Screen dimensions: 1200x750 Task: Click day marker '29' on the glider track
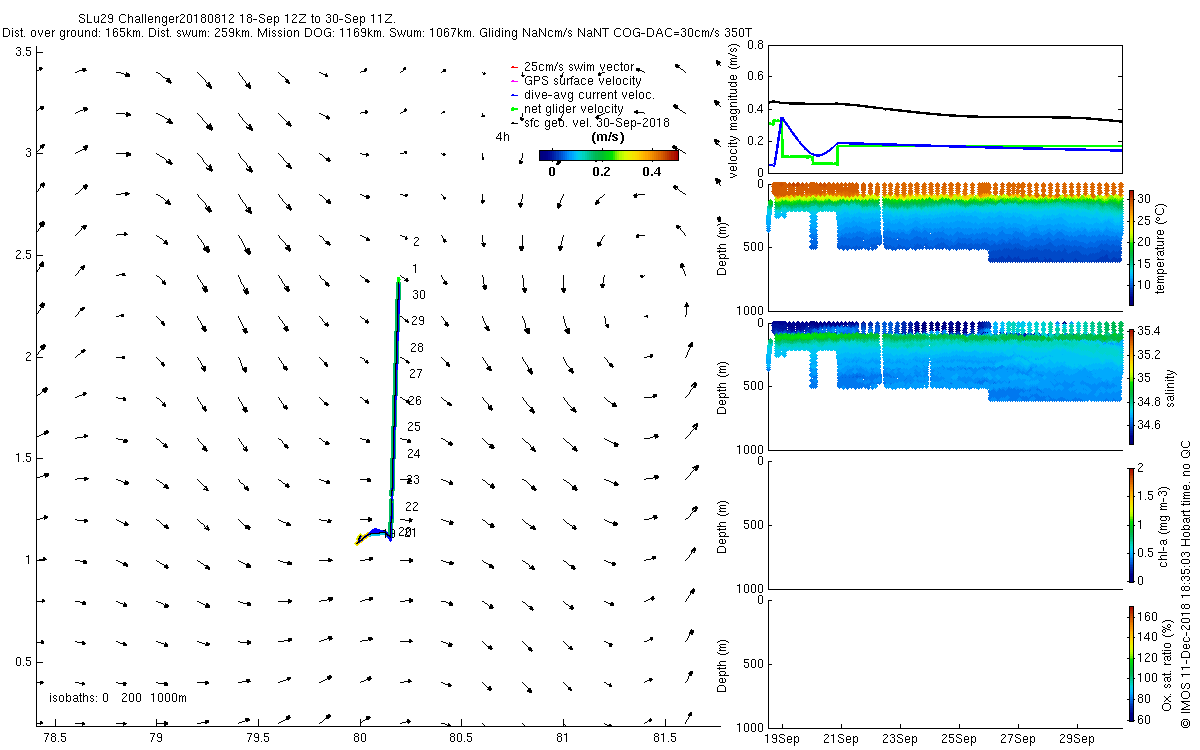[x=418, y=321]
